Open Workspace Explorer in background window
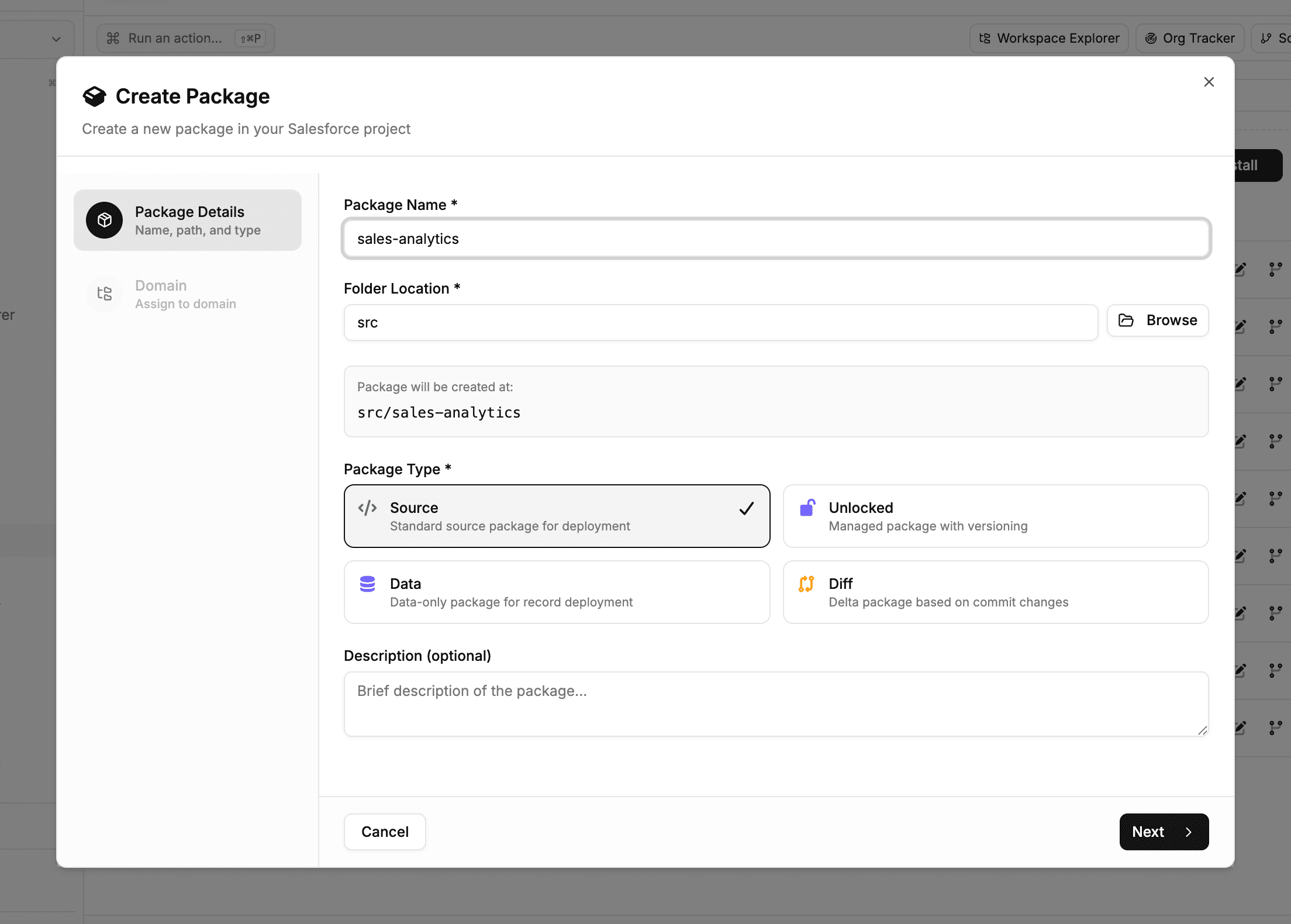This screenshot has height=924, width=1291. (x=1049, y=38)
